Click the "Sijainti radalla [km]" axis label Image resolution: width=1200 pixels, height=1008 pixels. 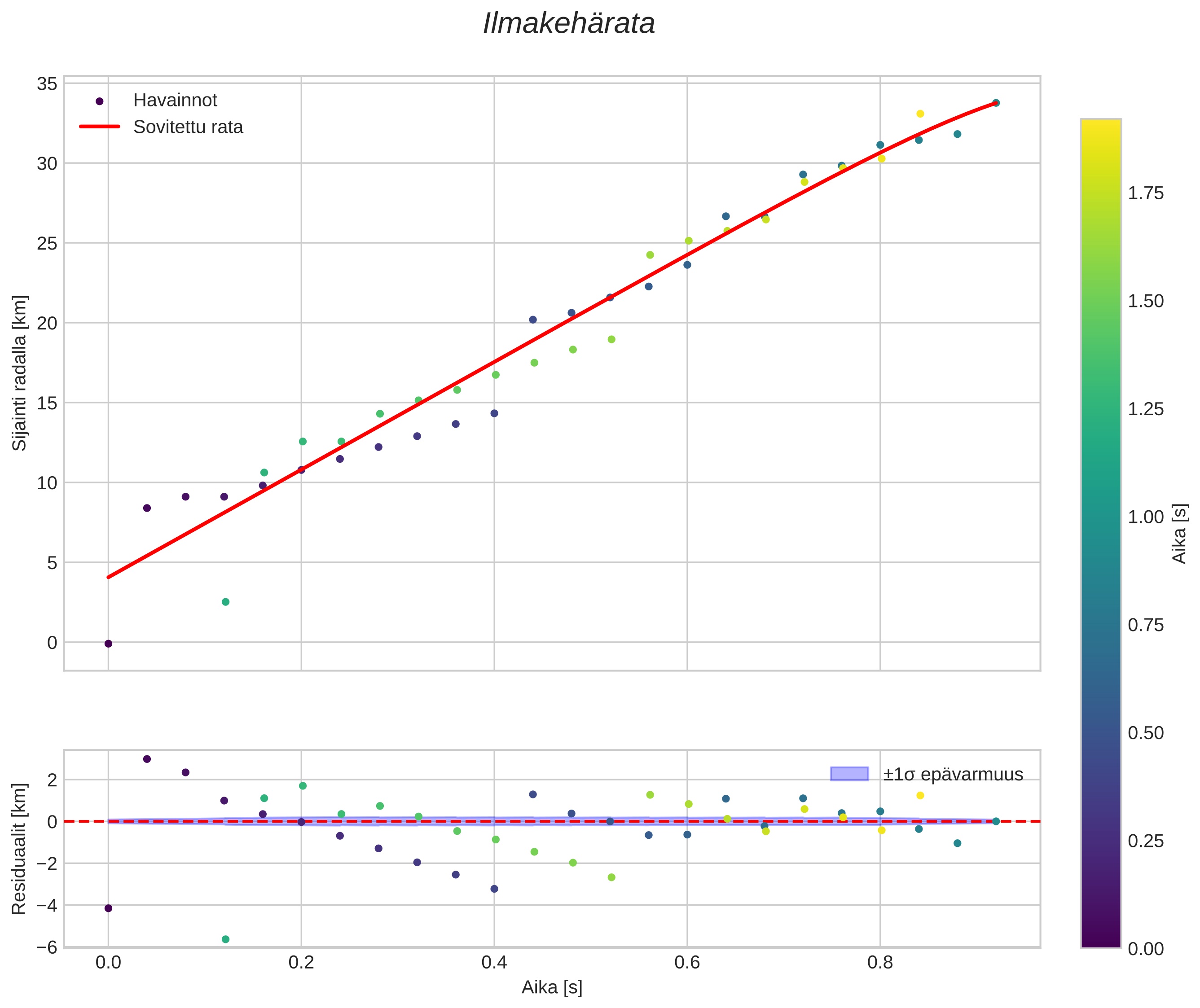[x=19, y=373]
